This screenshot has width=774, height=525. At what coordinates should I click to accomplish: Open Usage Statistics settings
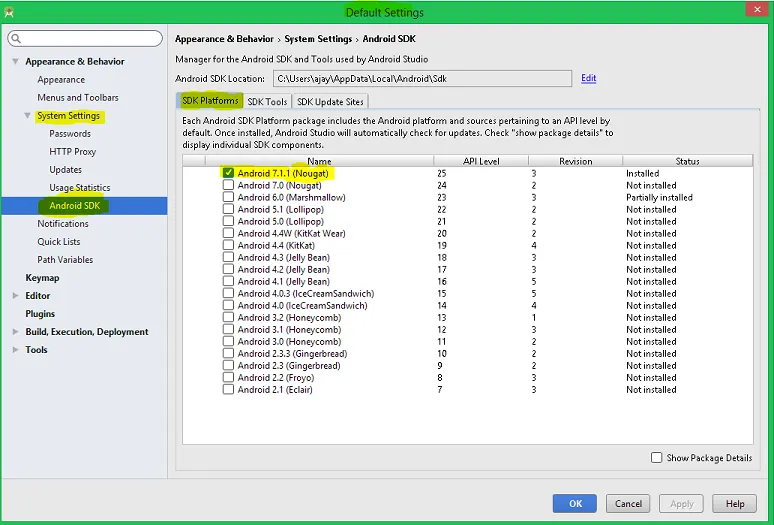[x=79, y=188]
